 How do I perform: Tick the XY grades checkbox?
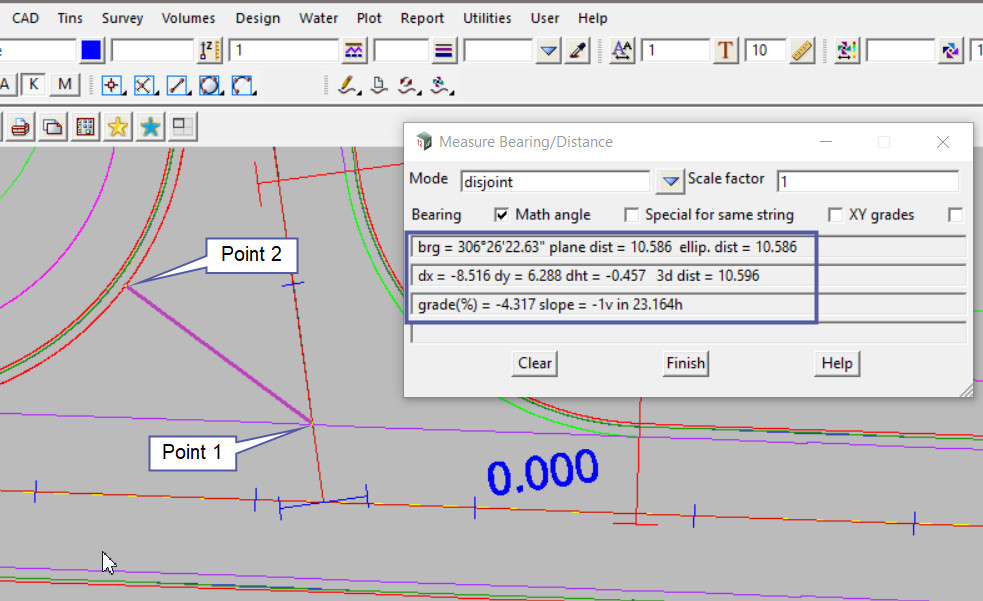pos(835,215)
